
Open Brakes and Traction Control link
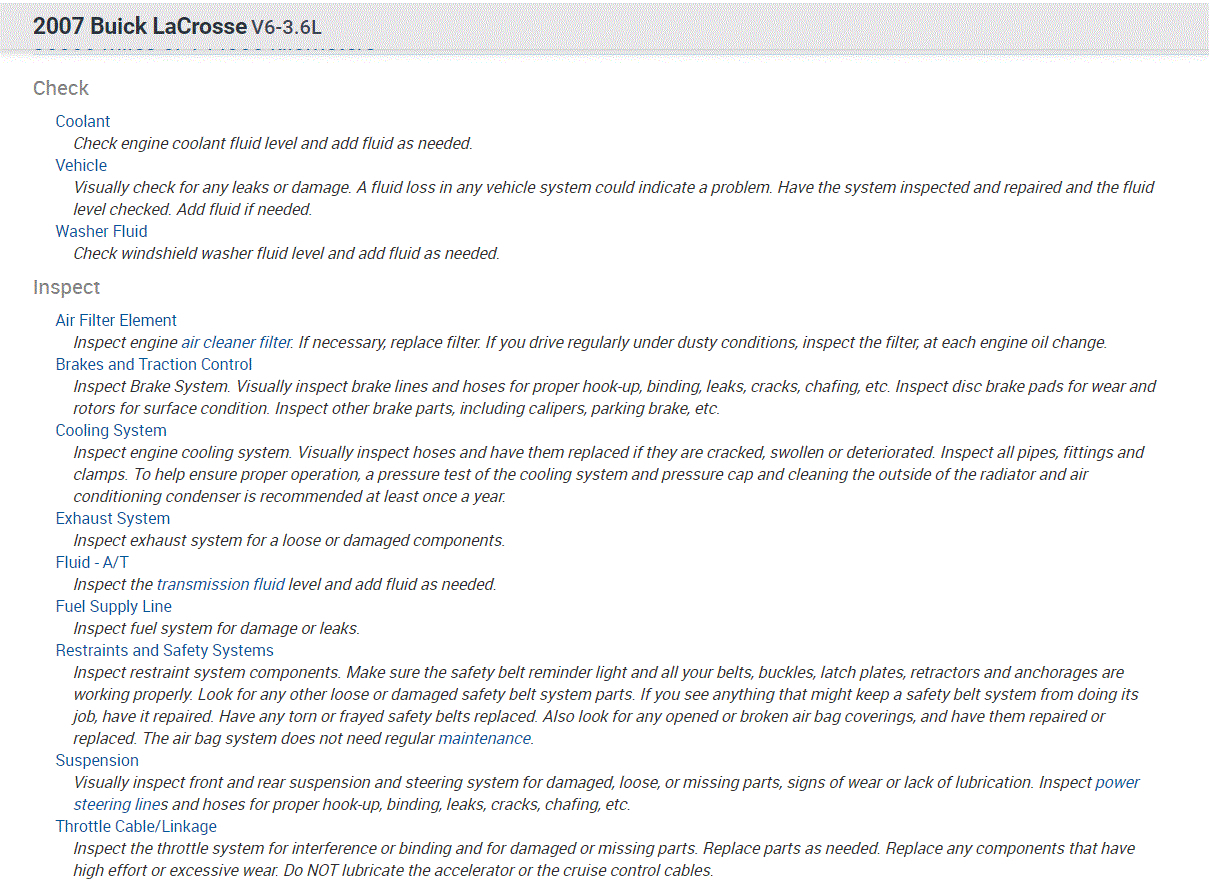coord(154,364)
